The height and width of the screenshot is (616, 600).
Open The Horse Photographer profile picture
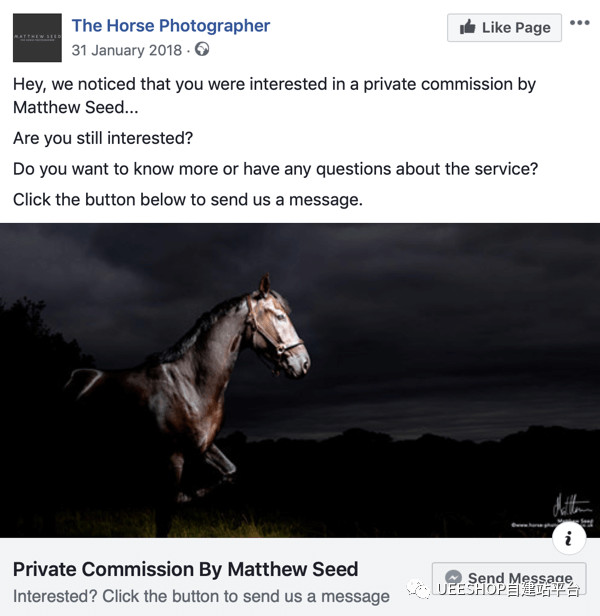point(38,38)
